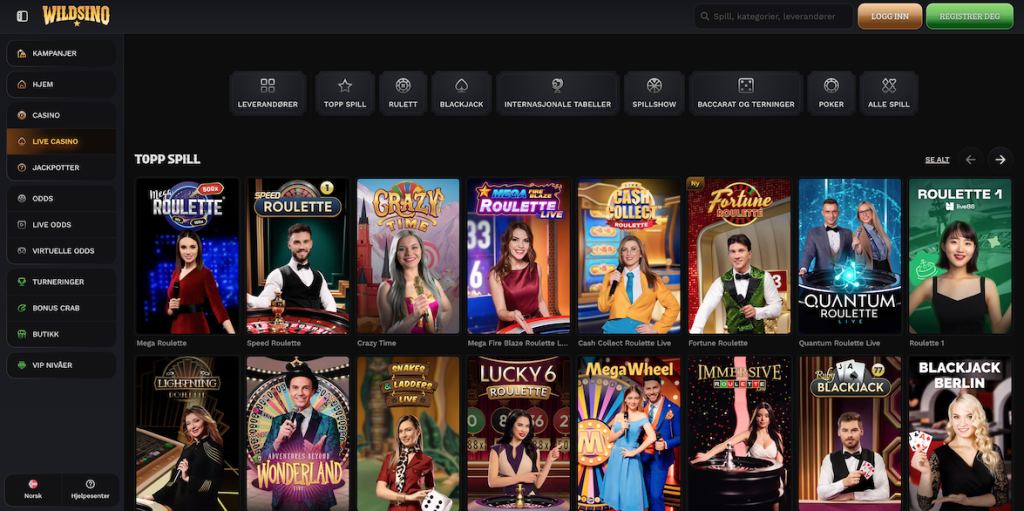Open the Fortune Roulette game thumbnail
Screen dimensions: 1024x511
pyautogui.click(x=739, y=256)
